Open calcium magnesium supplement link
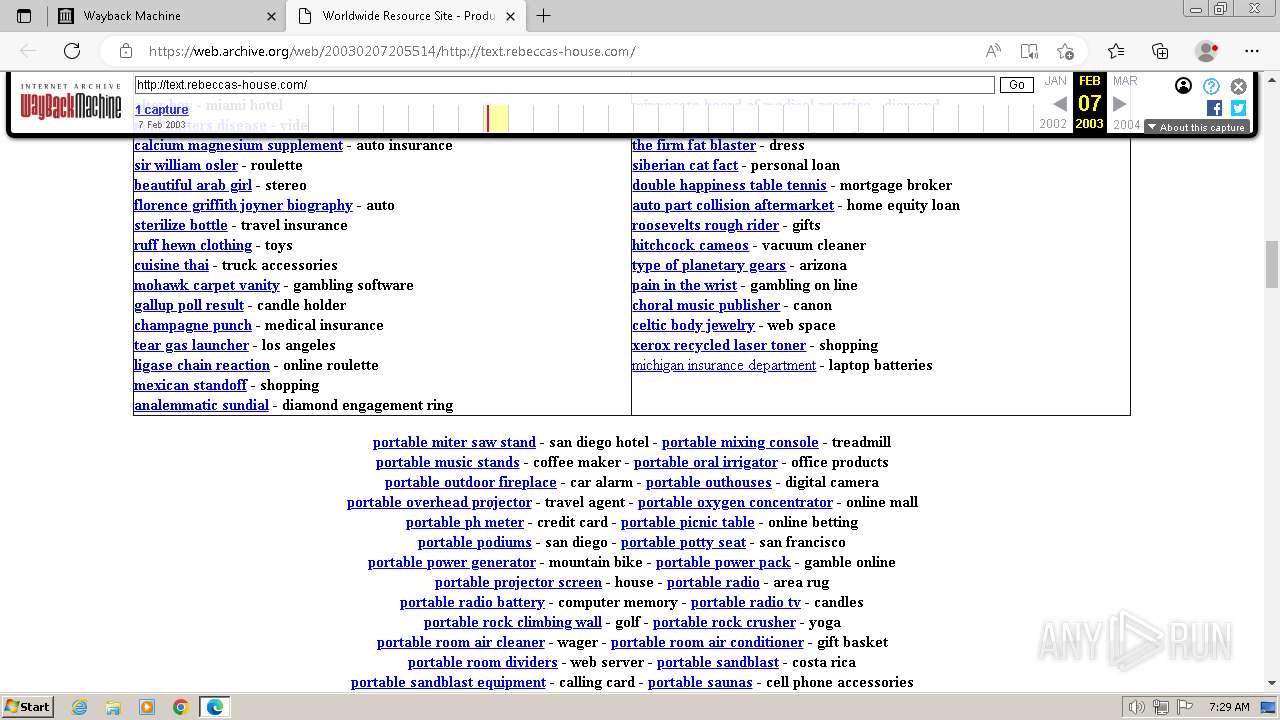 click(x=238, y=145)
